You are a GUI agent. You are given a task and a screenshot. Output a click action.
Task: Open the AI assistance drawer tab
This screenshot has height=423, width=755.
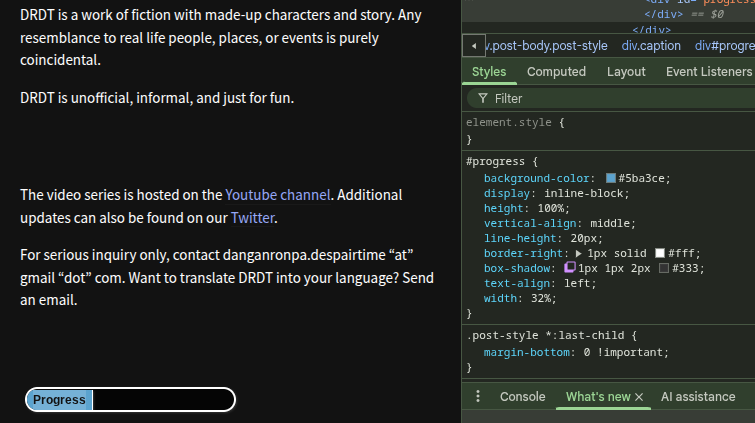coord(698,397)
